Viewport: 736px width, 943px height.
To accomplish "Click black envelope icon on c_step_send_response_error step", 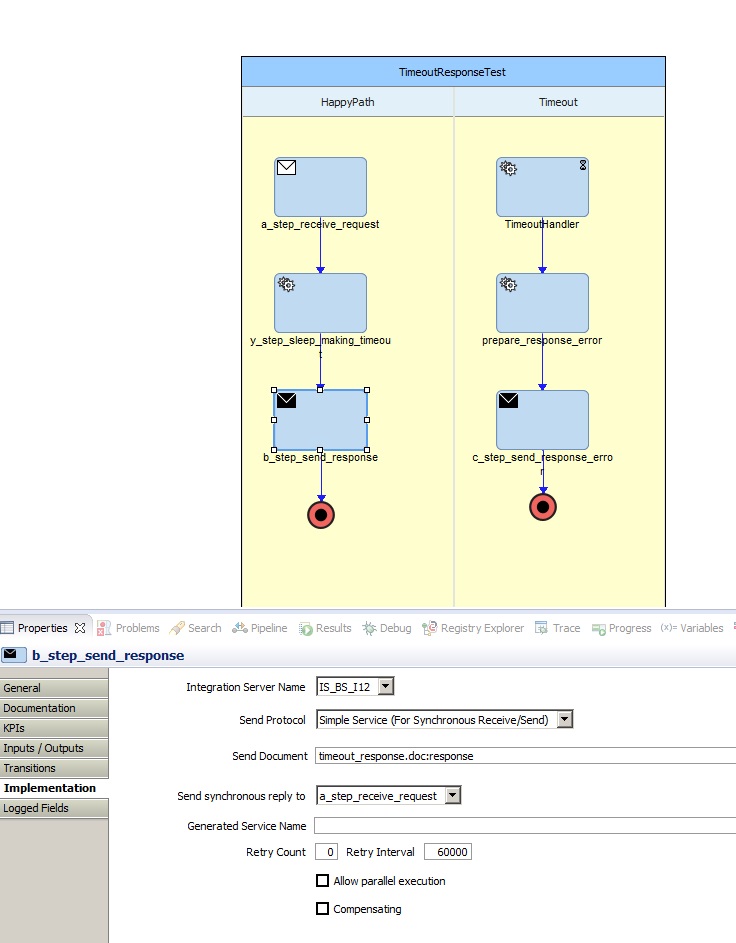I will [508, 400].
